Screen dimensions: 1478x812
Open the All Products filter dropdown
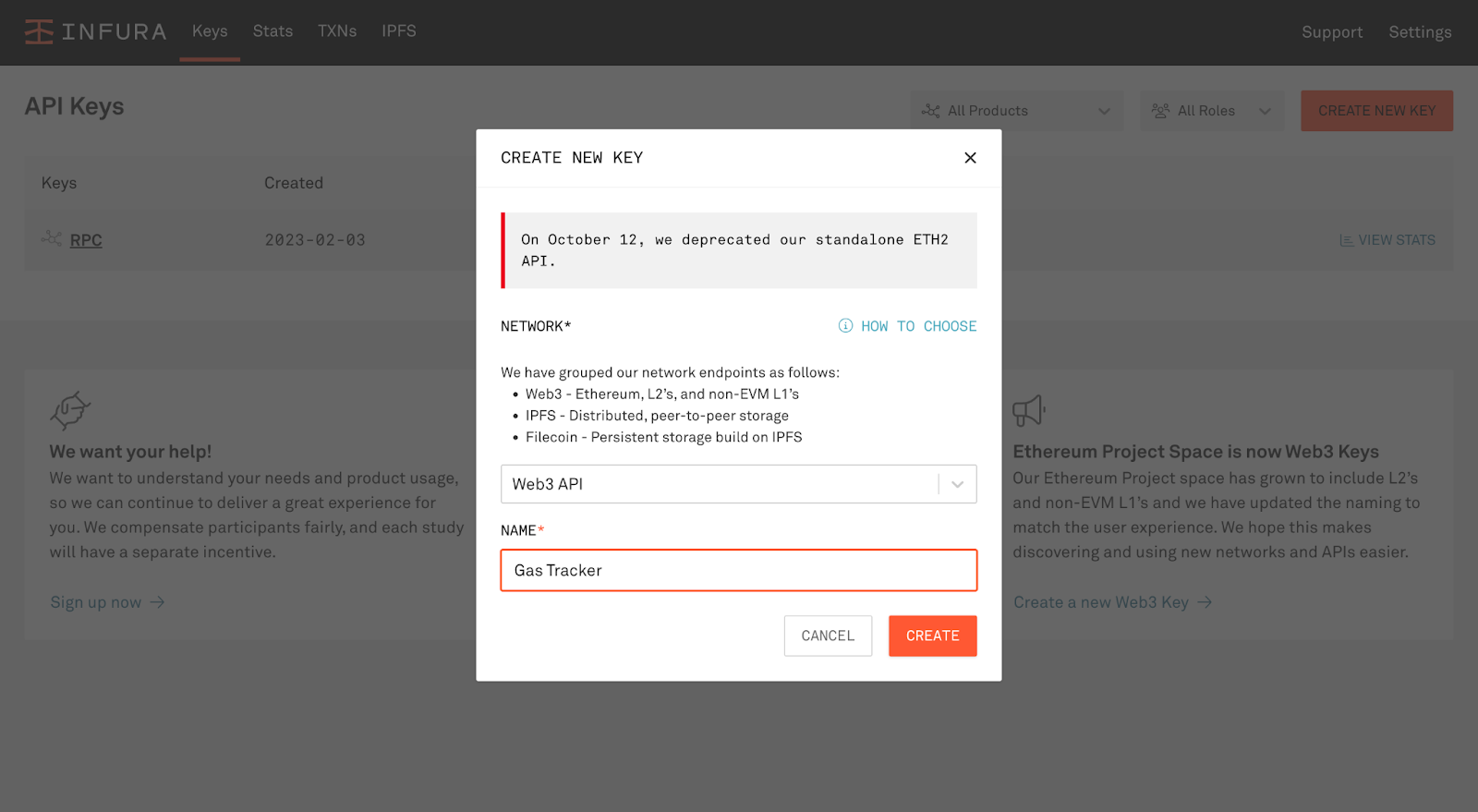click(1016, 111)
